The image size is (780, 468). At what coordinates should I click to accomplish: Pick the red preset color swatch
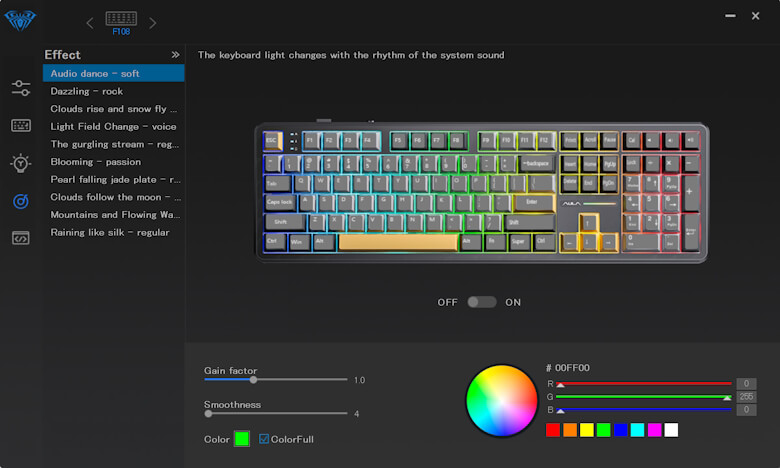[x=552, y=430]
